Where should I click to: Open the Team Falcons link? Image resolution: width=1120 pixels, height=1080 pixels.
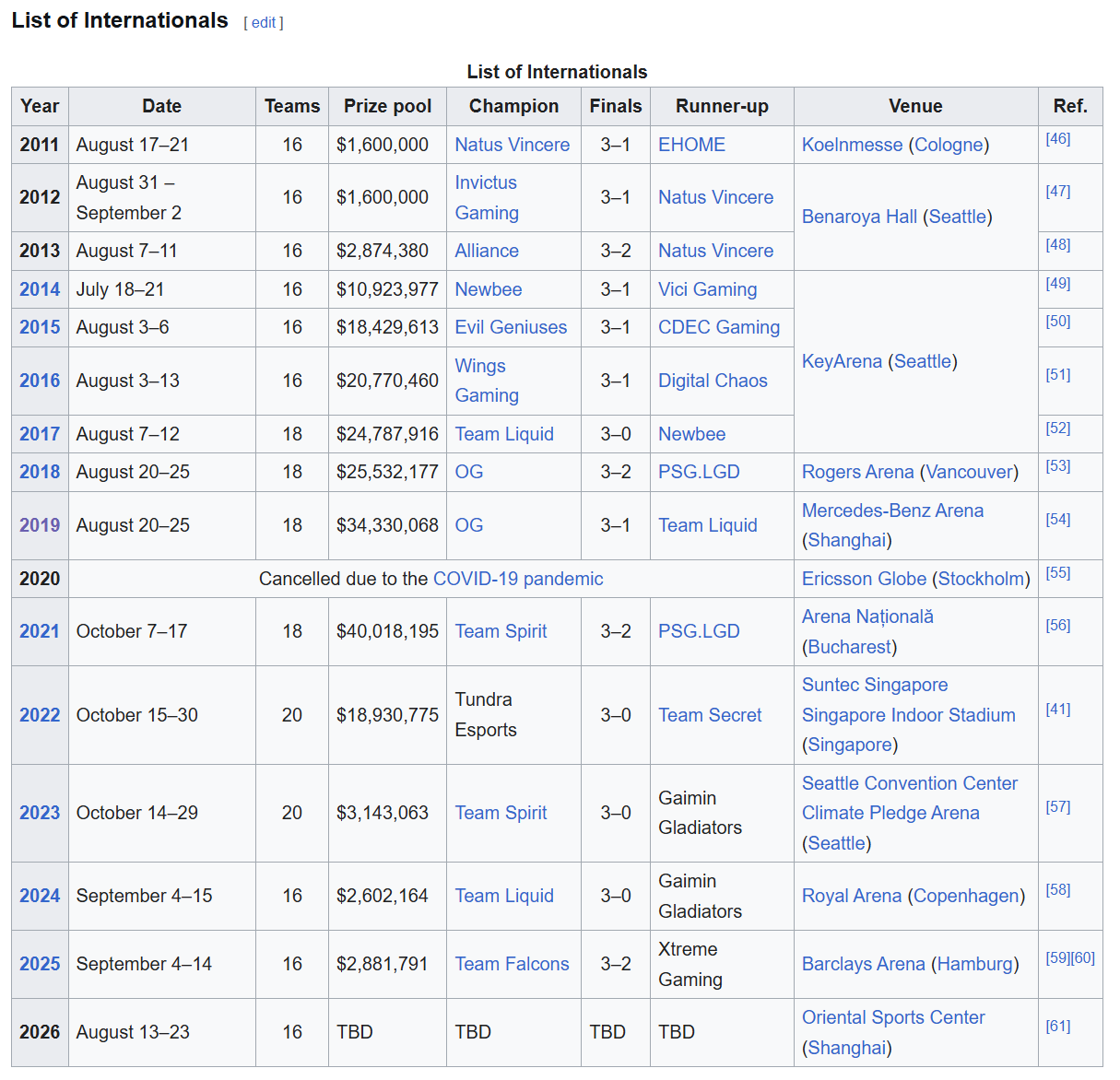pyautogui.click(x=512, y=964)
